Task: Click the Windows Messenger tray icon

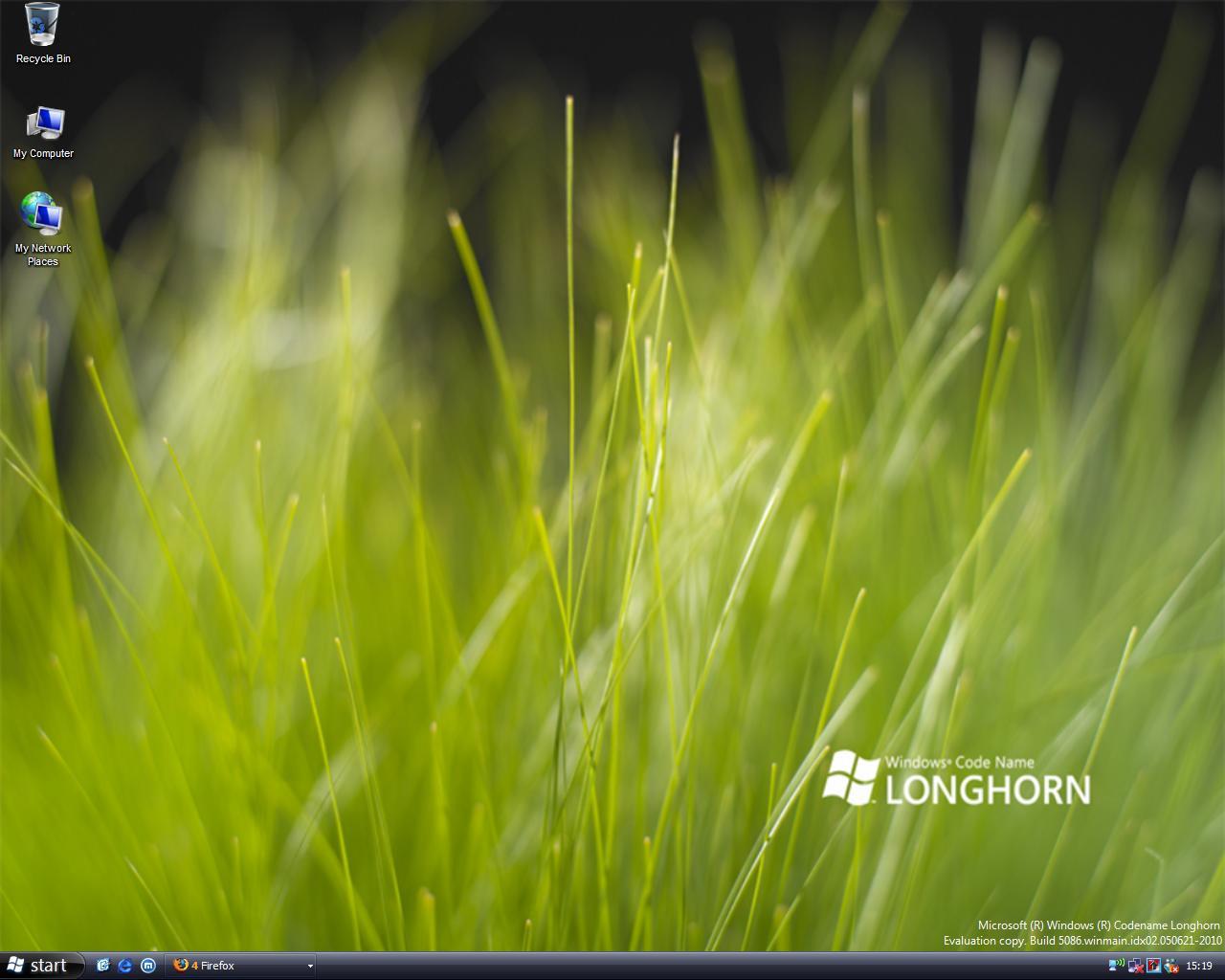Action: (1170, 966)
